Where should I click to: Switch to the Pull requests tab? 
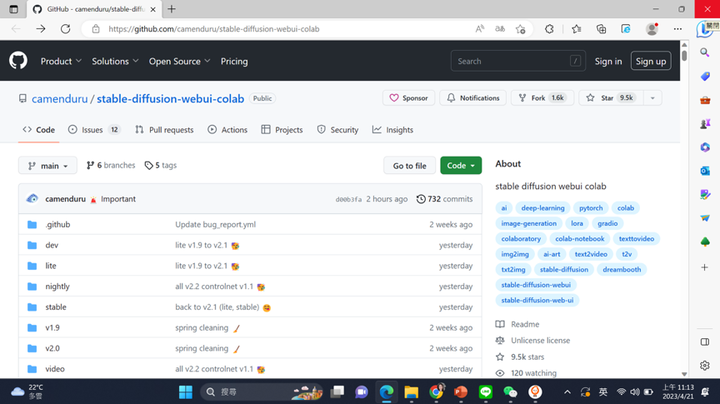[x=164, y=130]
